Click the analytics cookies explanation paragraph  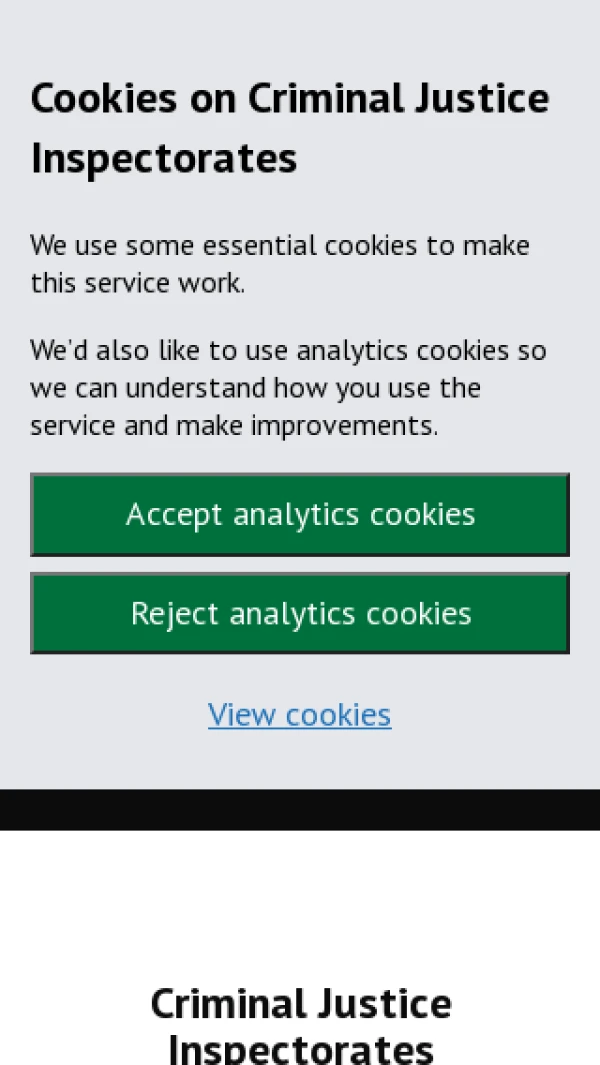288,388
